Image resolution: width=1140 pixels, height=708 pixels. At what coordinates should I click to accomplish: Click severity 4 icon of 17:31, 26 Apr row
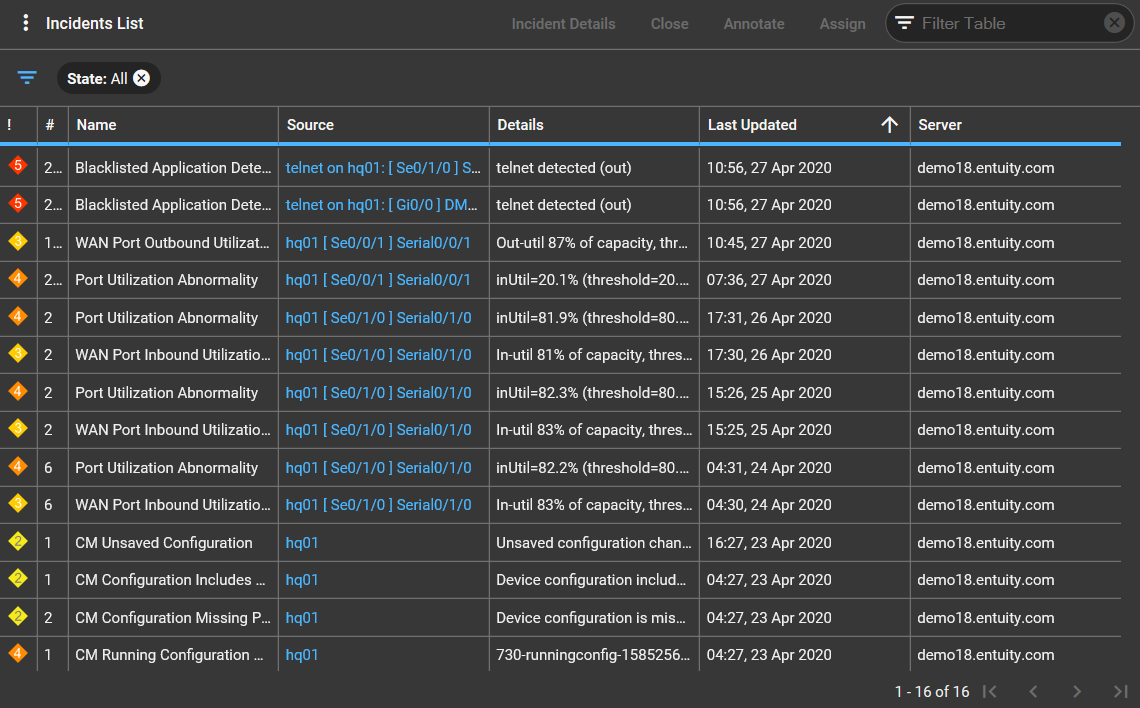tap(18, 316)
